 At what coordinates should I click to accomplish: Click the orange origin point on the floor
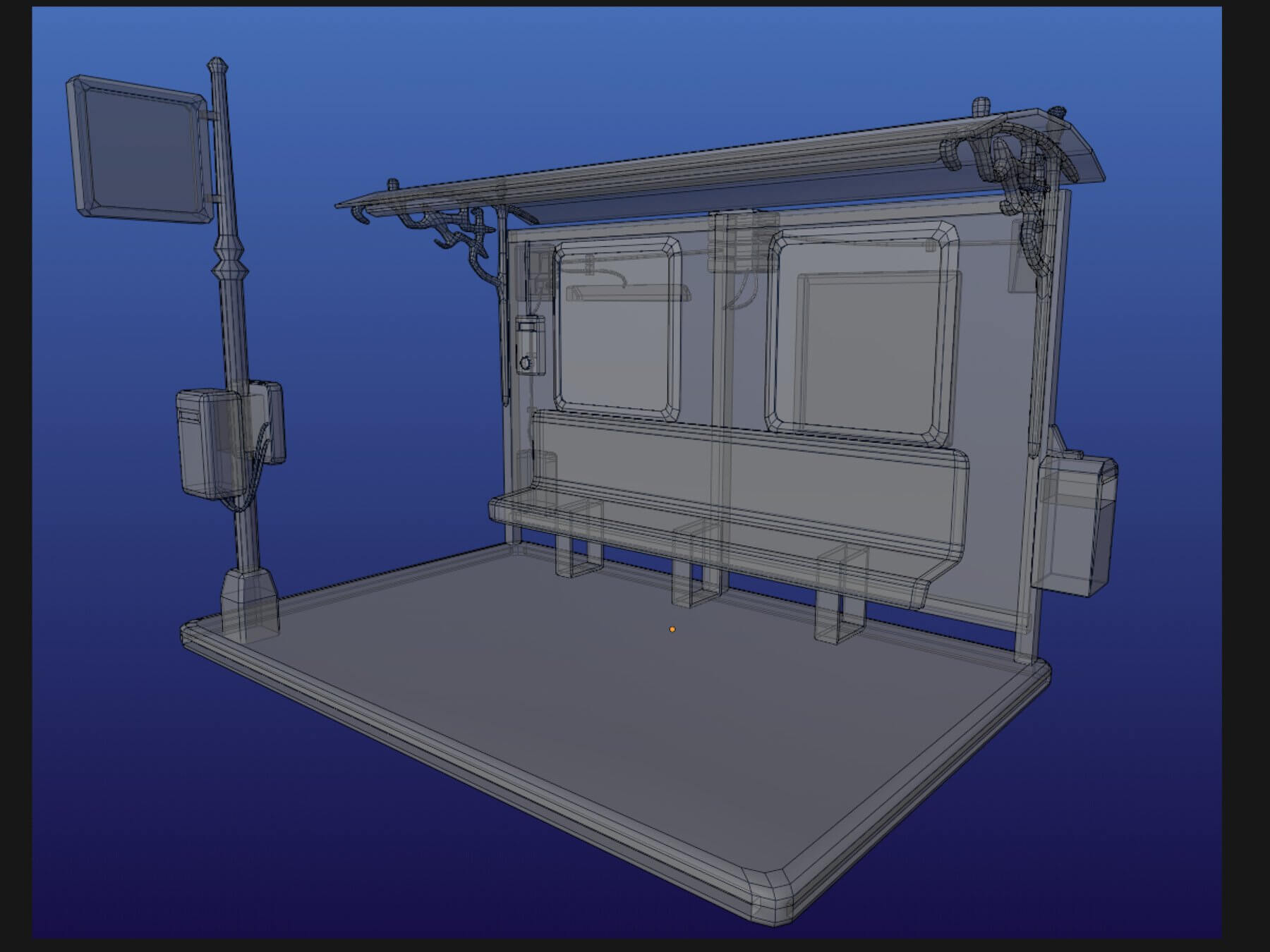click(x=672, y=629)
